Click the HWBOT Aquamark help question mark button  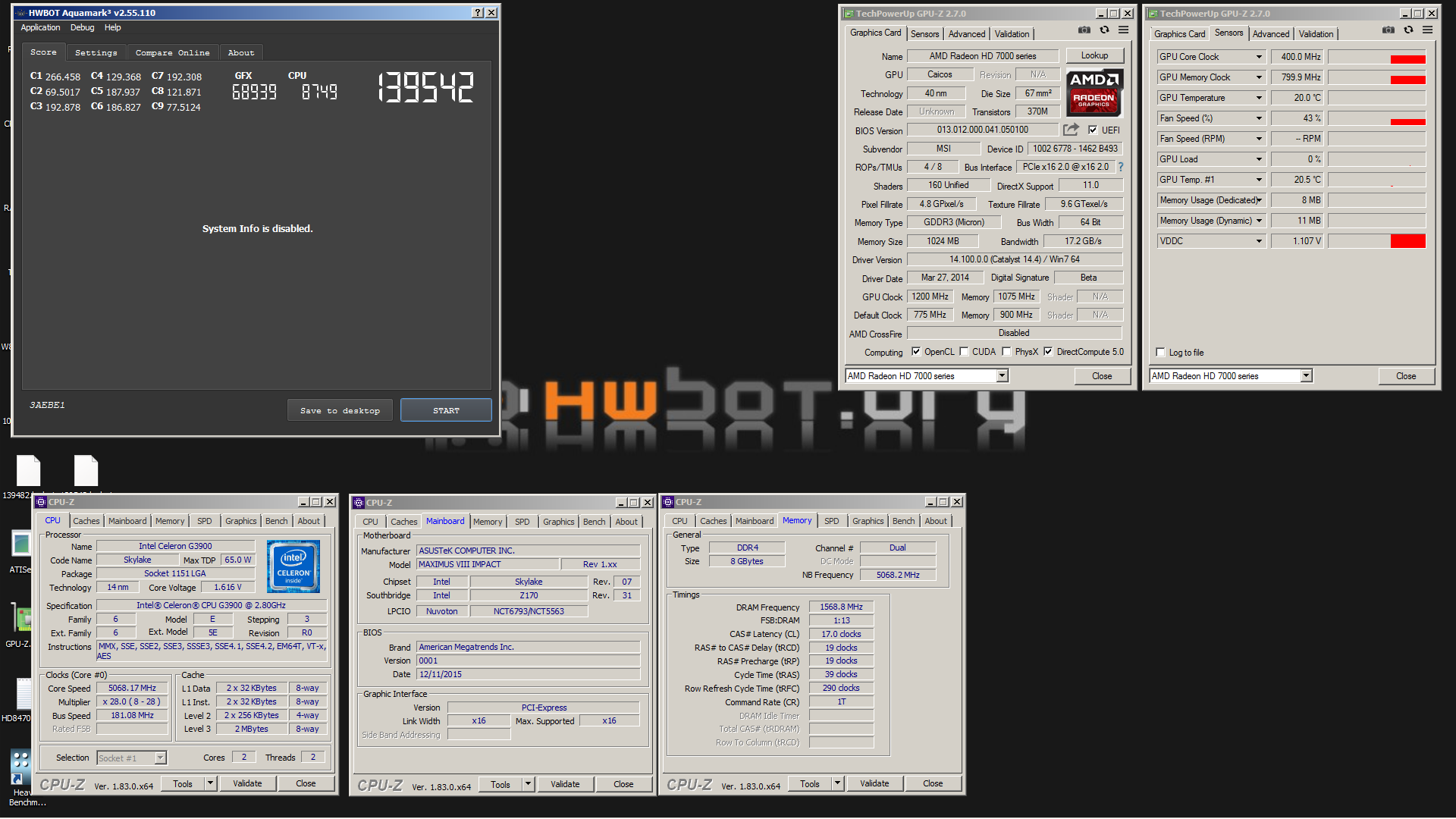[x=478, y=13]
